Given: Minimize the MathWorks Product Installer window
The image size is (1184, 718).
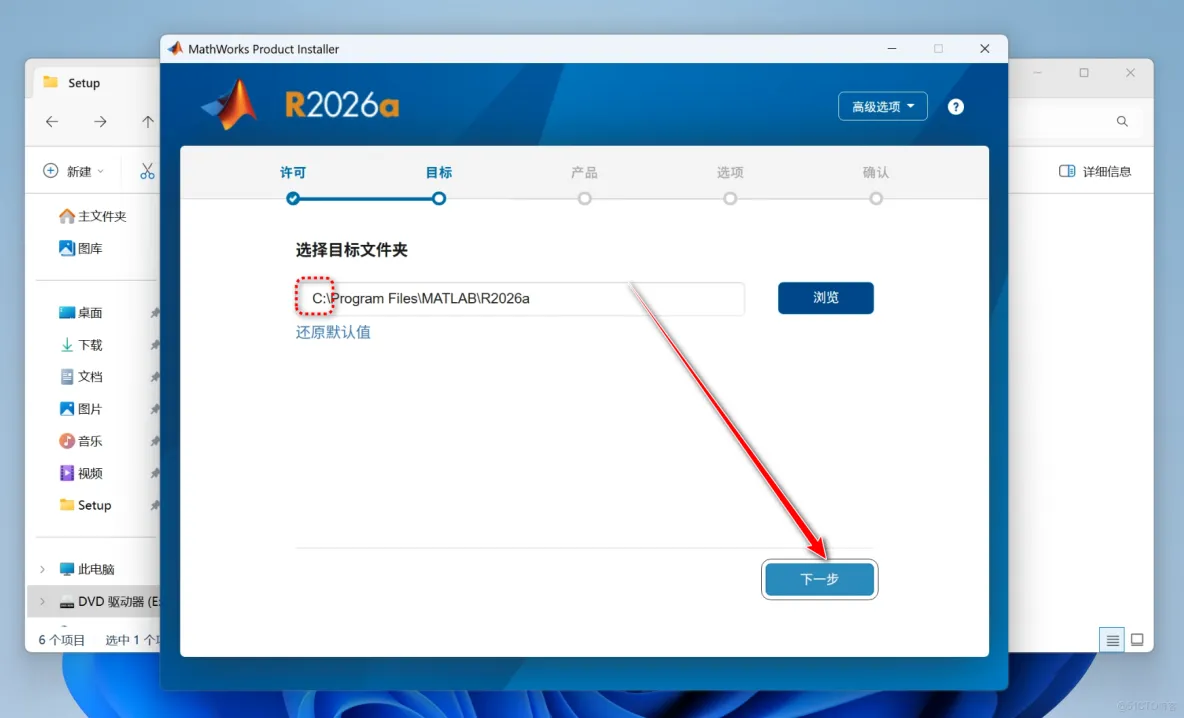Looking at the screenshot, I should (x=892, y=48).
